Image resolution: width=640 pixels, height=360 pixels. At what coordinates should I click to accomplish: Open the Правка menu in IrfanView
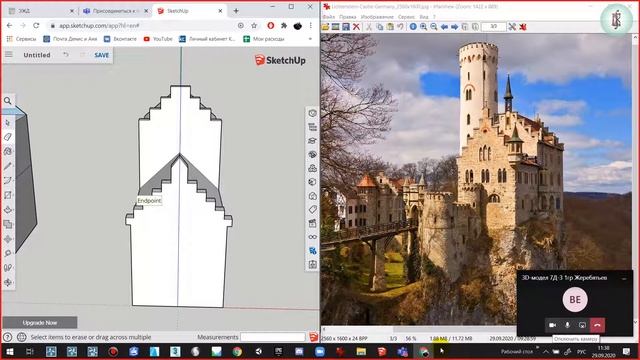click(x=348, y=17)
